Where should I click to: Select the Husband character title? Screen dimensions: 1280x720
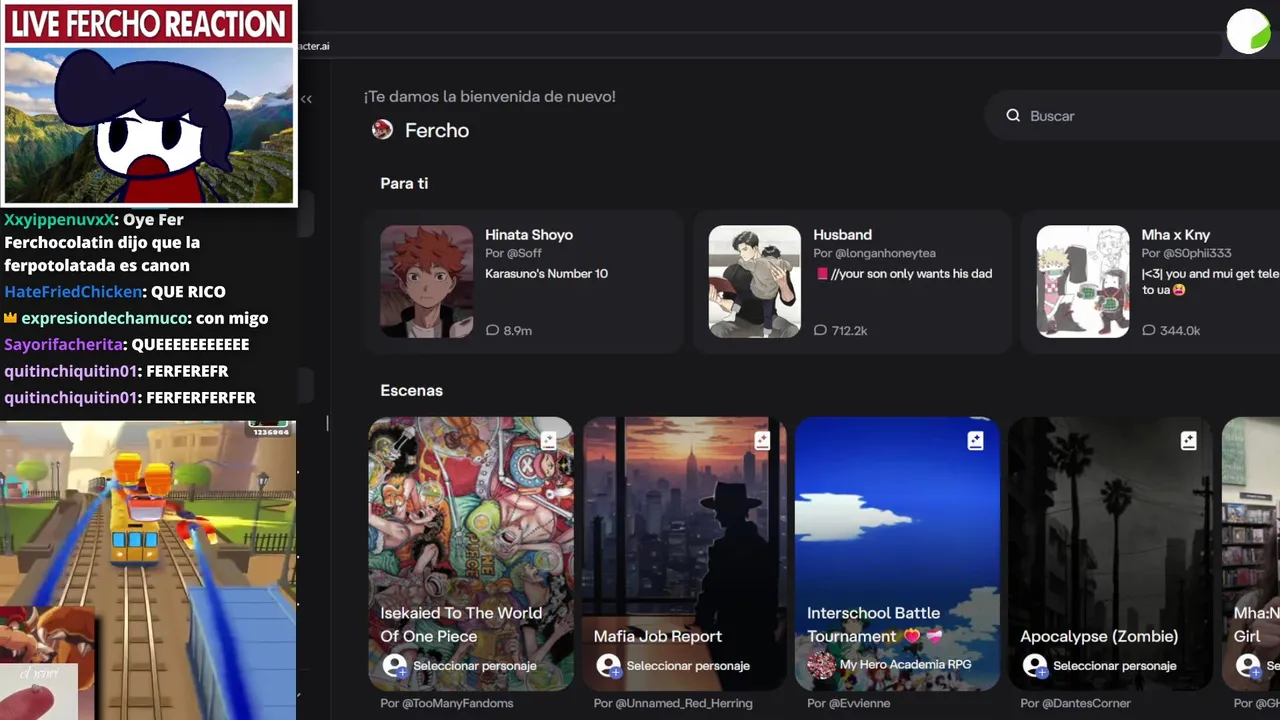point(842,235)
